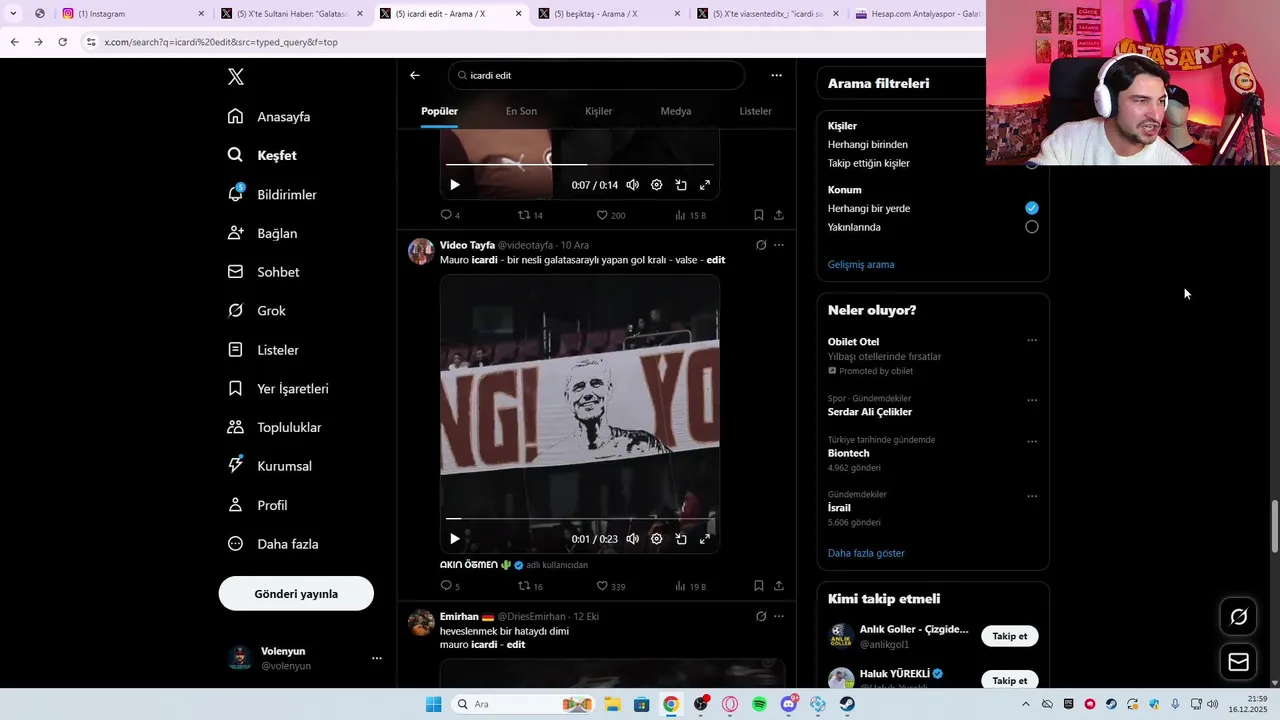Repost the post with 14 reposts

pyautogui.click(x=530, y=215)
